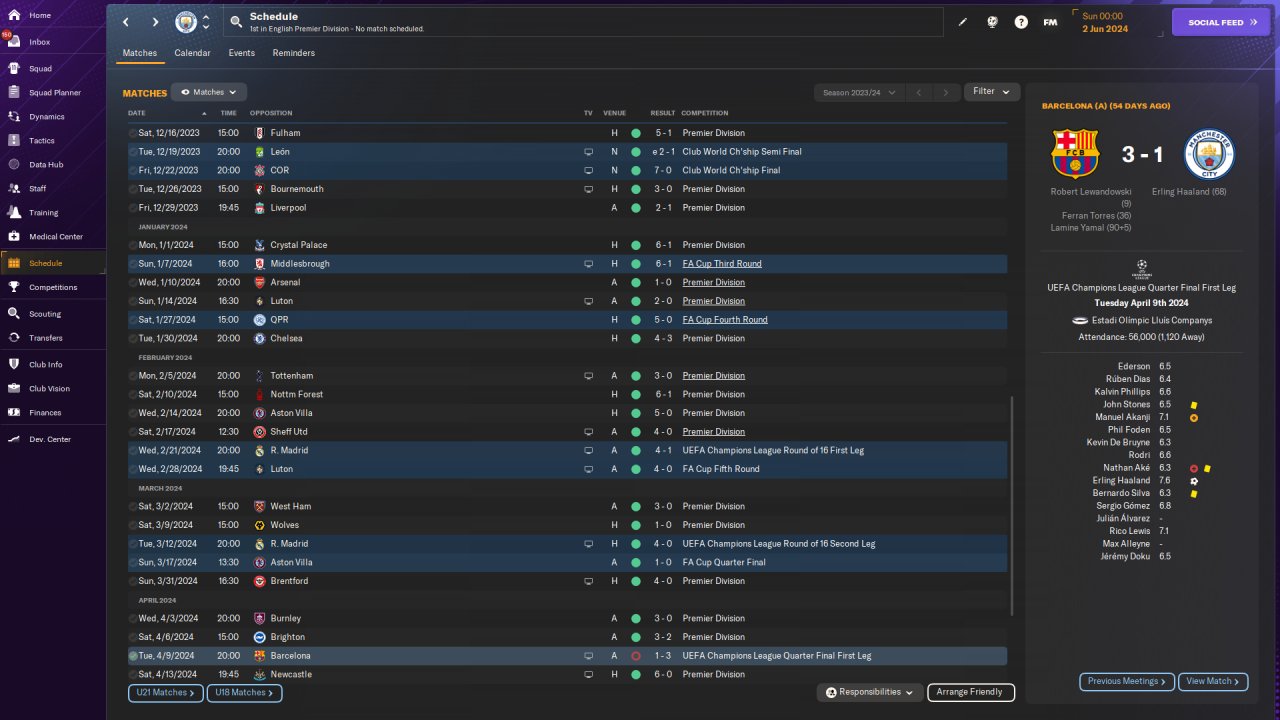
Task: Click the TV icon on the León row
Action: [589, 152]
